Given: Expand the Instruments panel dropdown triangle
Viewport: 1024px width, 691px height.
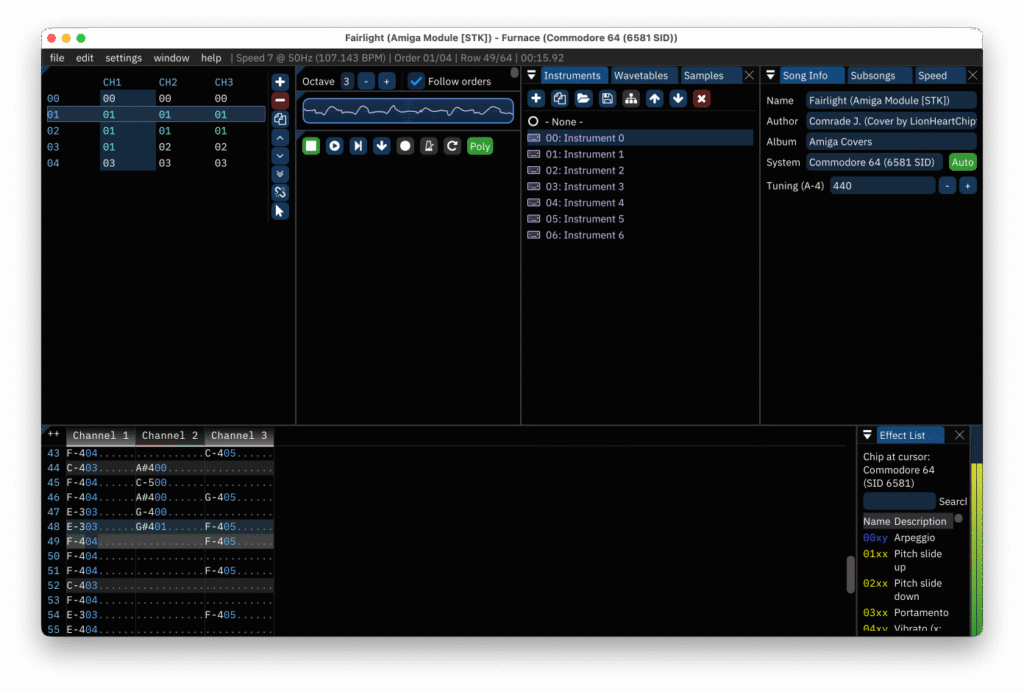Looking at the screenshot, I should 532,75.
